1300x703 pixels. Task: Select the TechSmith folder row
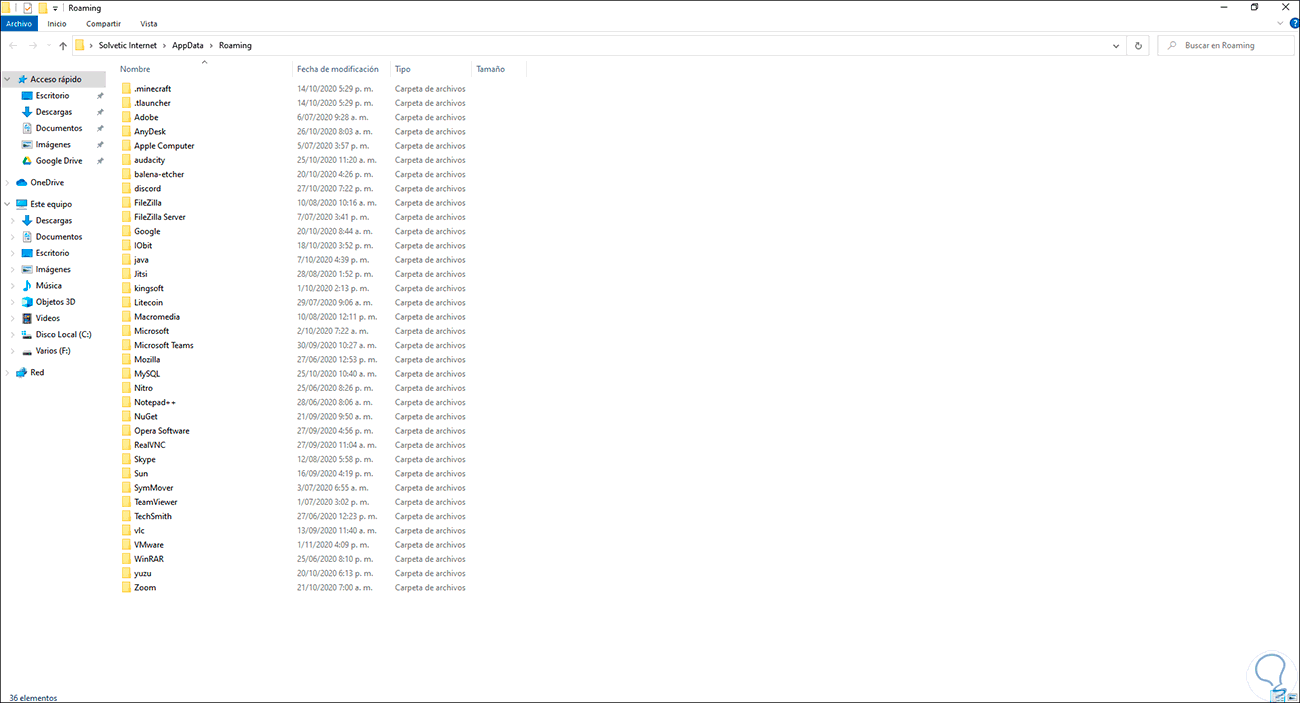(x=293, y=516)
